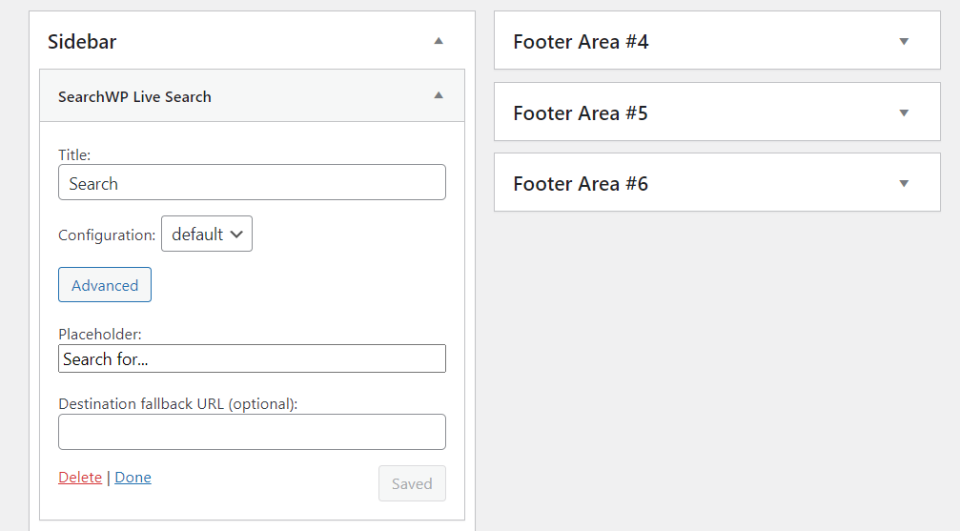Image resolution: width=960 pixels, height=531 pixels.
Task: Focus the Title input field
Action: click(252, 183)
